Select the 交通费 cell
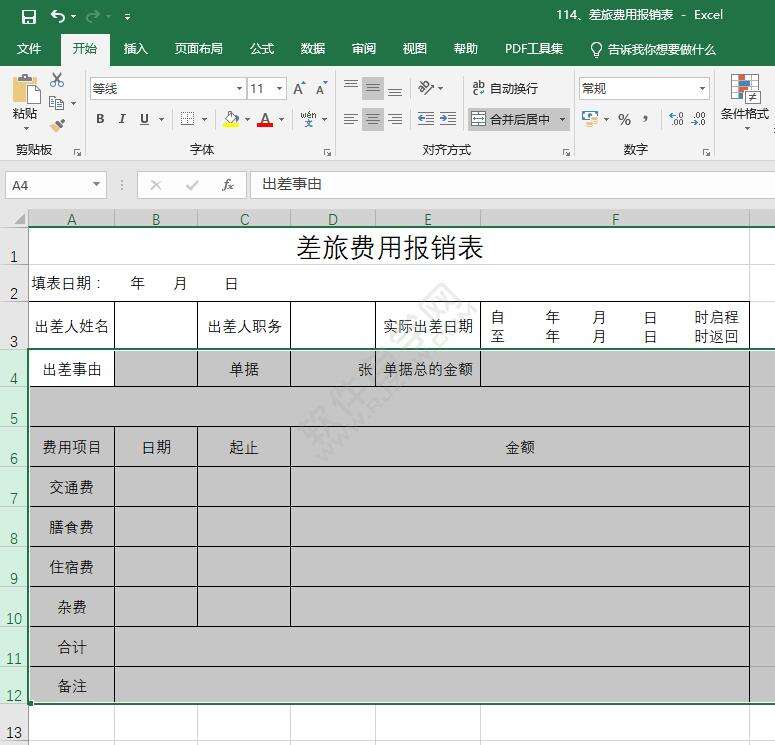Viewport: 775px width, 745px height. (72, 487)
